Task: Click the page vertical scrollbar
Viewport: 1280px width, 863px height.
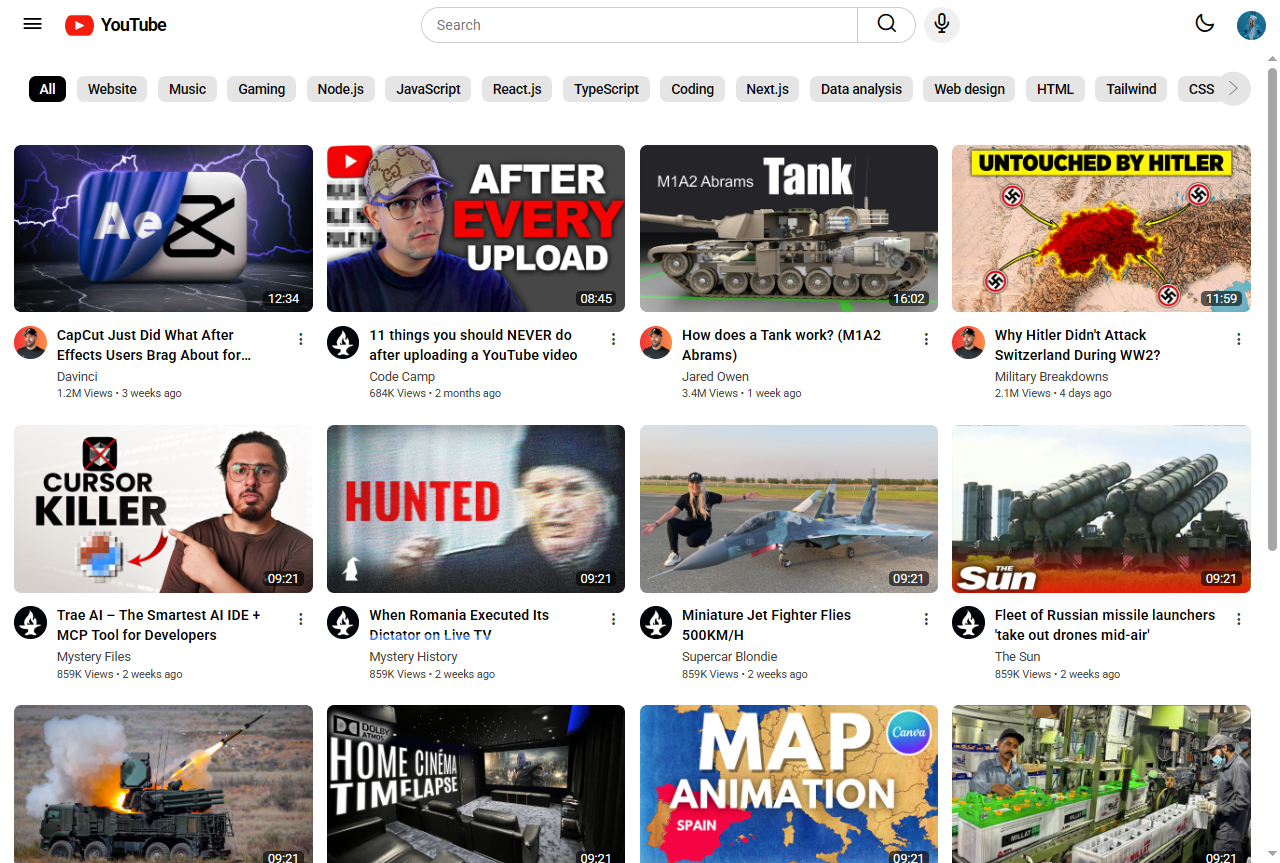Action: [1272, 300]
